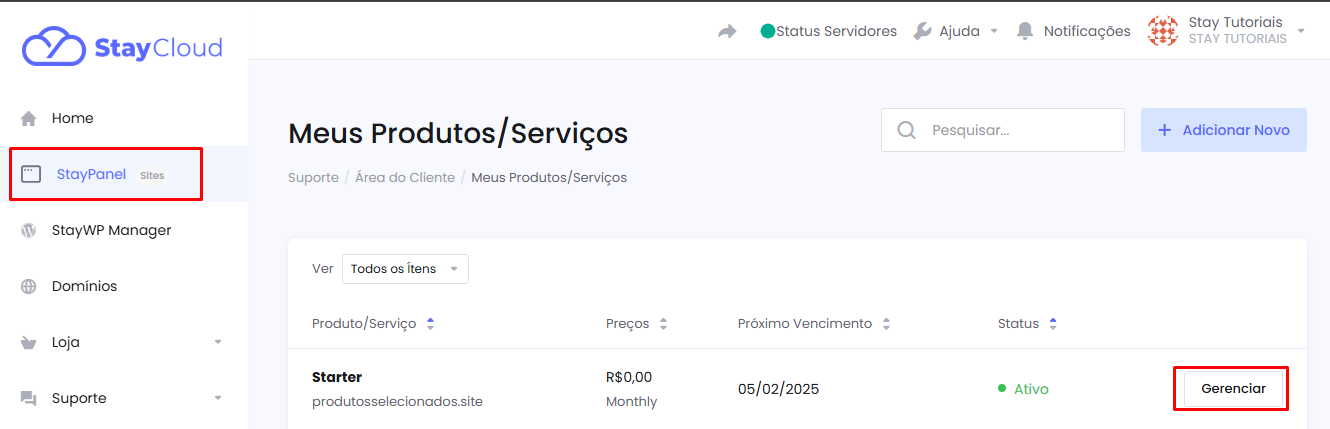Select the StayPanel window icon
The image size is (1330, 429).
[x=31, y=174]
